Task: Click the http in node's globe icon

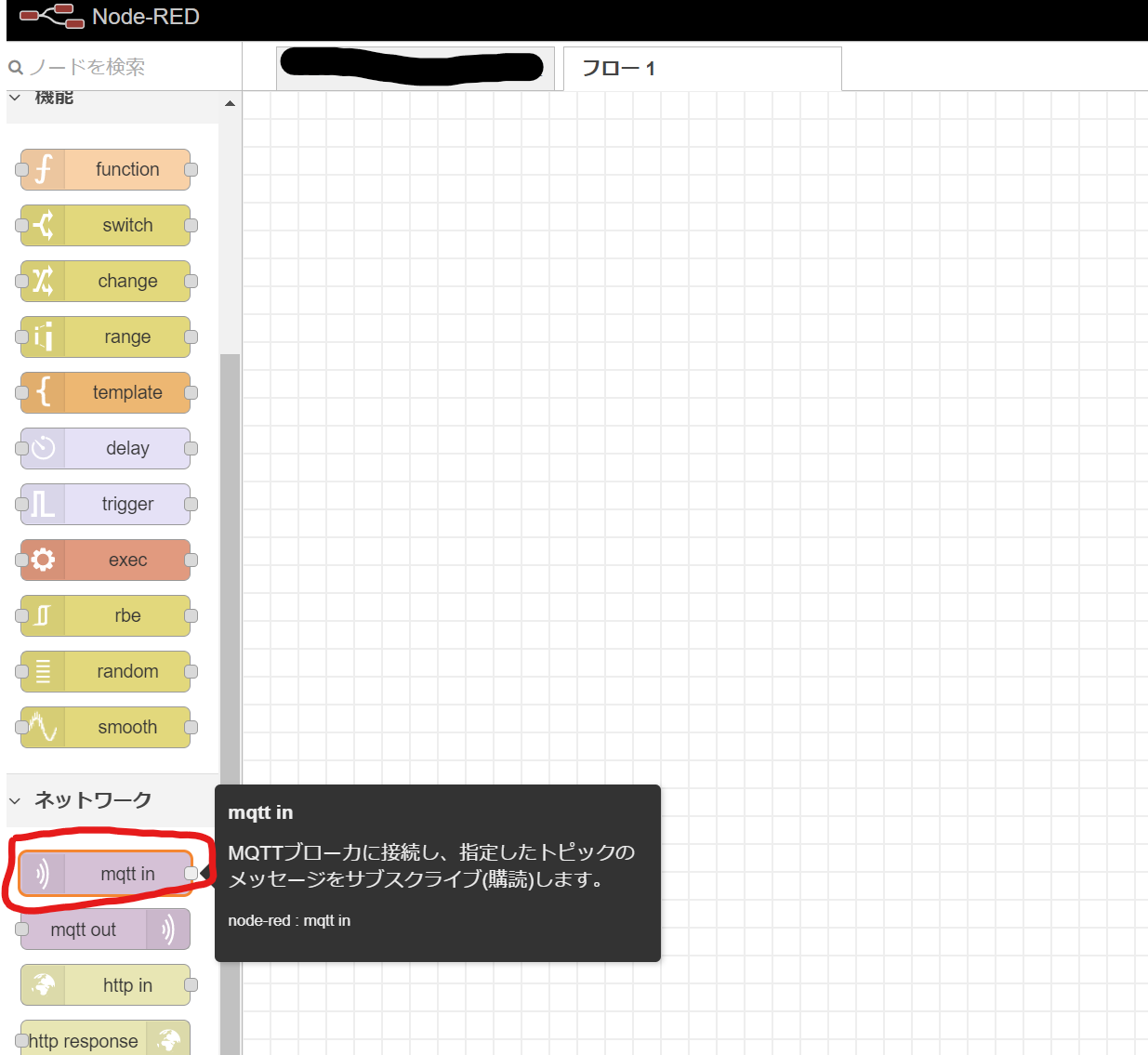Action: 43,985
